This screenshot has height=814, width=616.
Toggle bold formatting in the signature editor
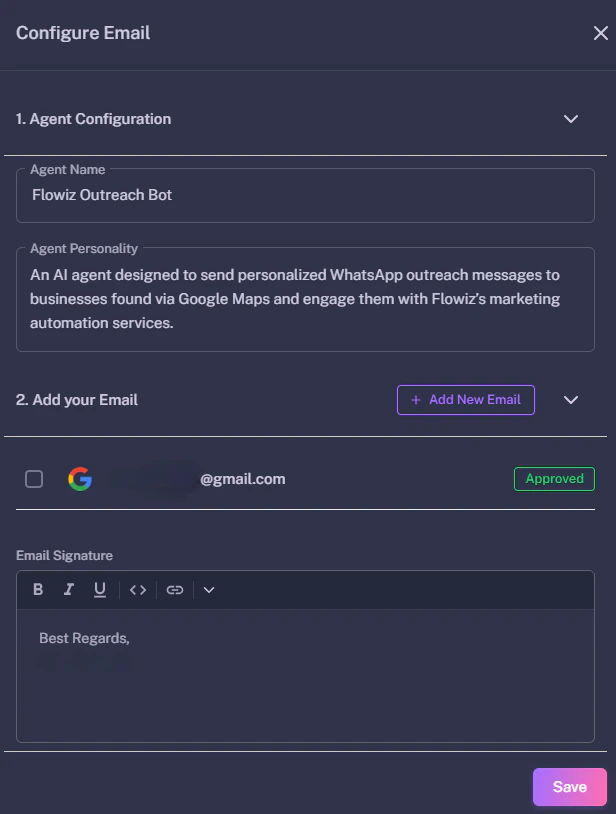pos(37,589)
